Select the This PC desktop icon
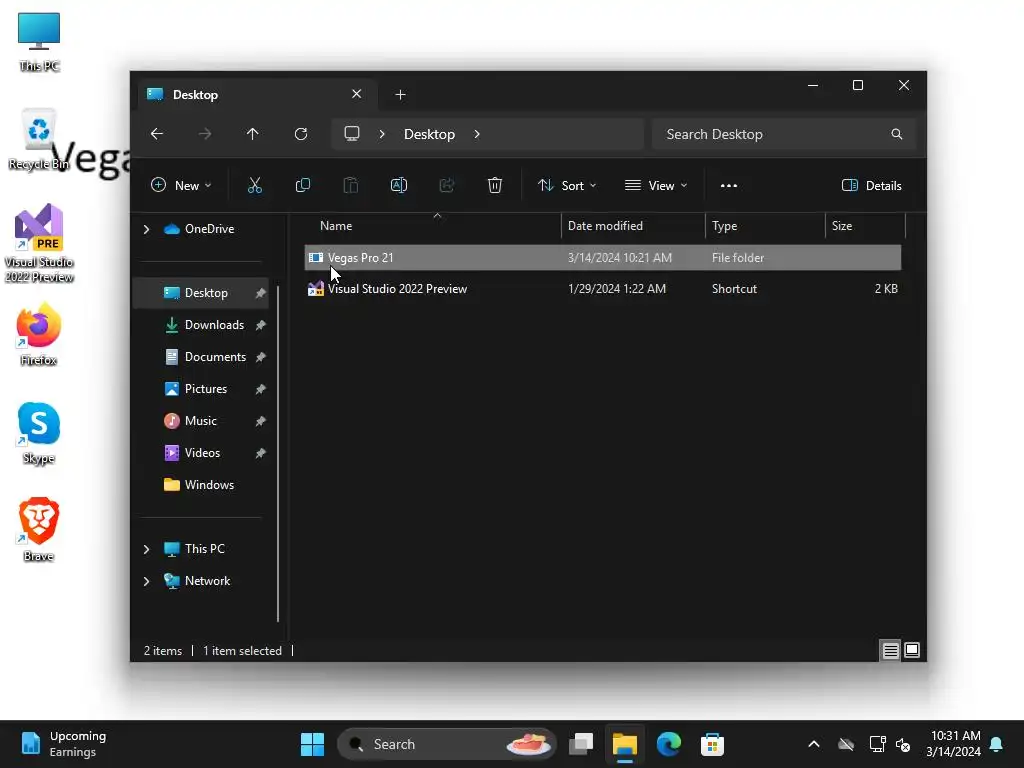The image size is (1024, 768). pyautogui.click(x=39, y=41)
